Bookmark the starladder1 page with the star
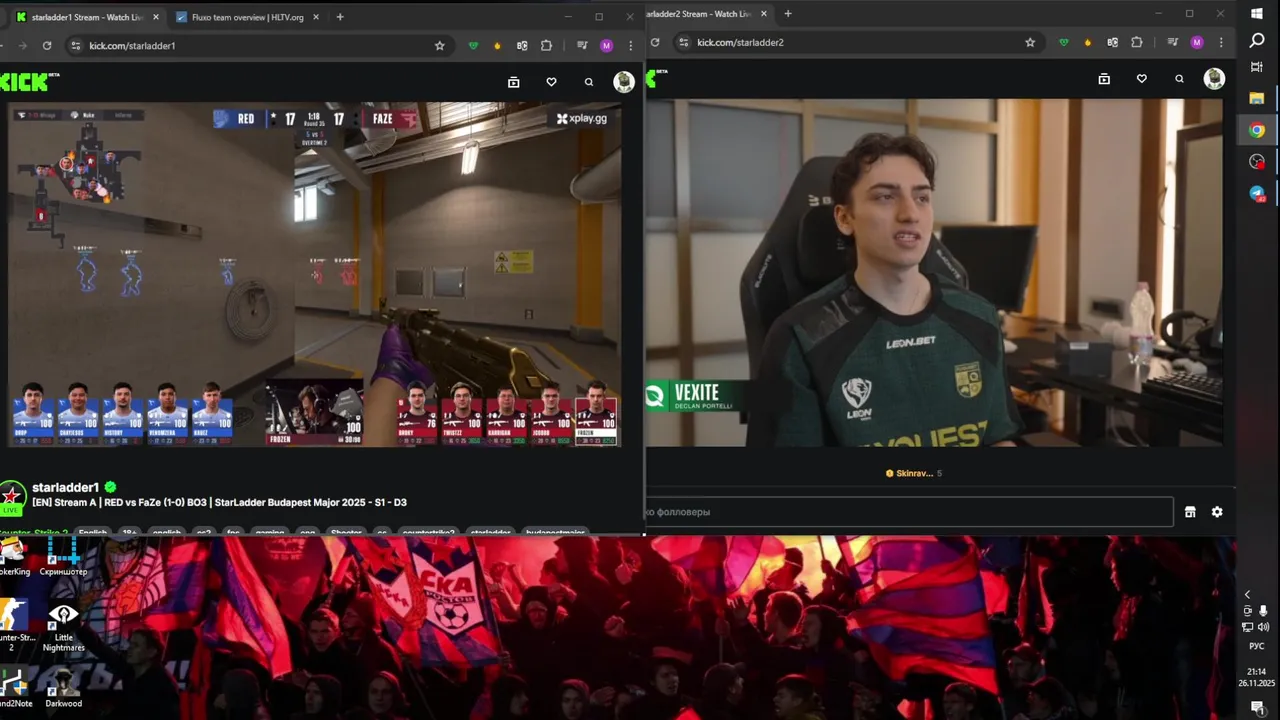This screenshot has height=720, width=1280. 439,45
